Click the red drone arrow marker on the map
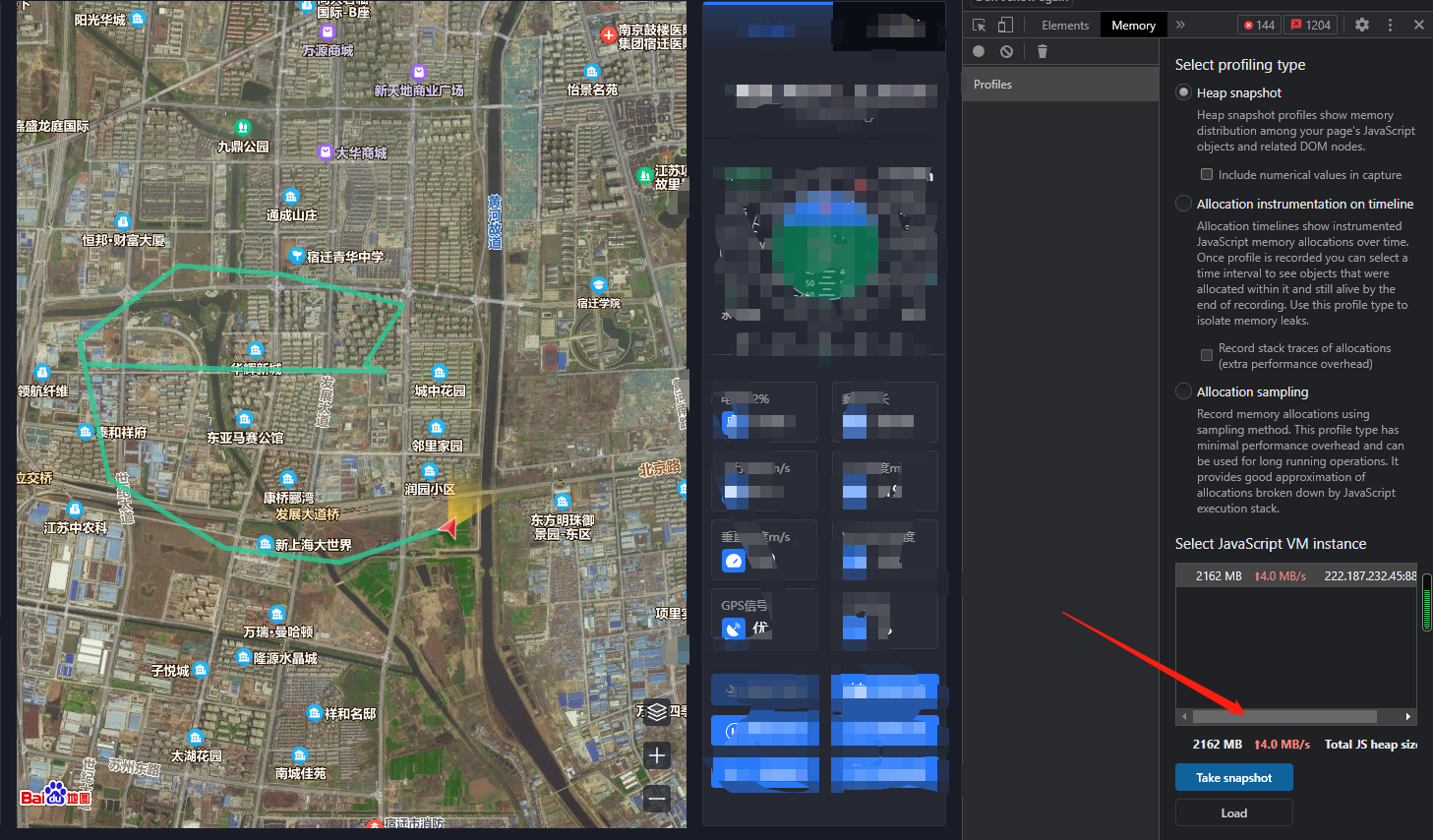 tap(448, 528)
